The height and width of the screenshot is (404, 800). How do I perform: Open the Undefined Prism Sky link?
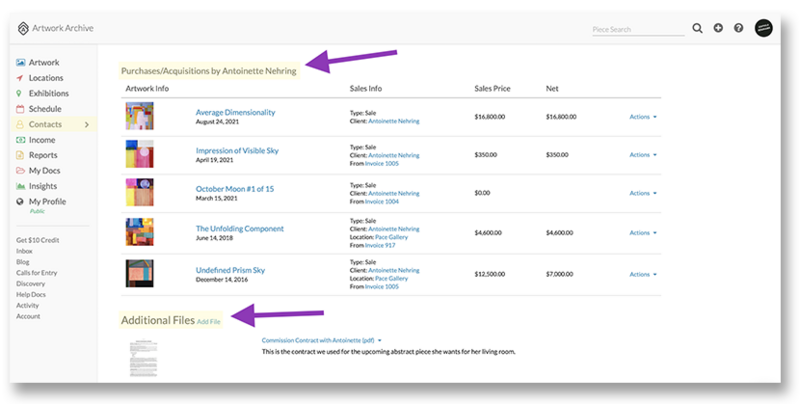point(230,270)
